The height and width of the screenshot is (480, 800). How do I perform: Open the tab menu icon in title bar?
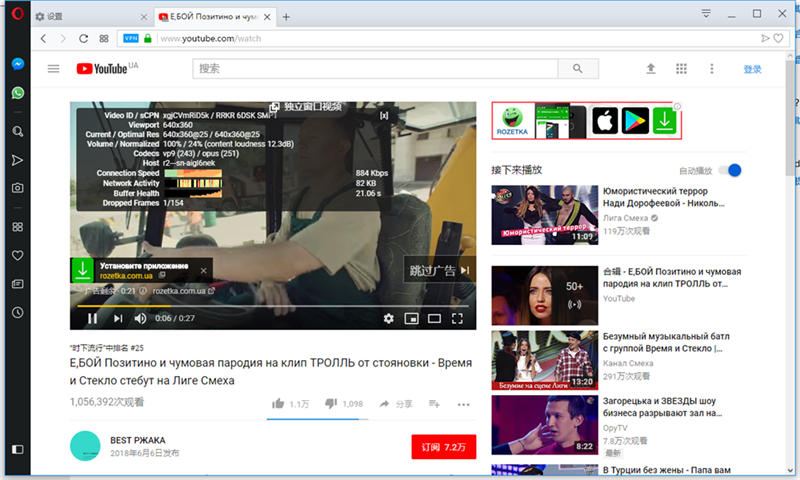tap(706, 14)
